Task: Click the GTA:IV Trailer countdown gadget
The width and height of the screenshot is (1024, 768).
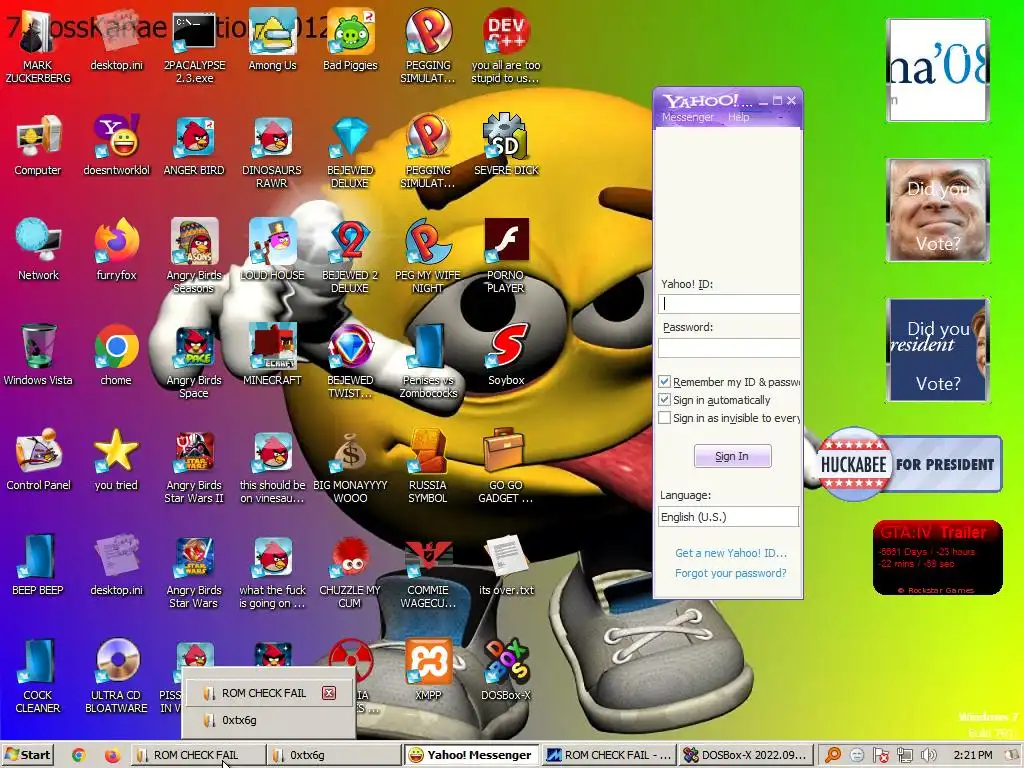Action: [x=937, y=558]
